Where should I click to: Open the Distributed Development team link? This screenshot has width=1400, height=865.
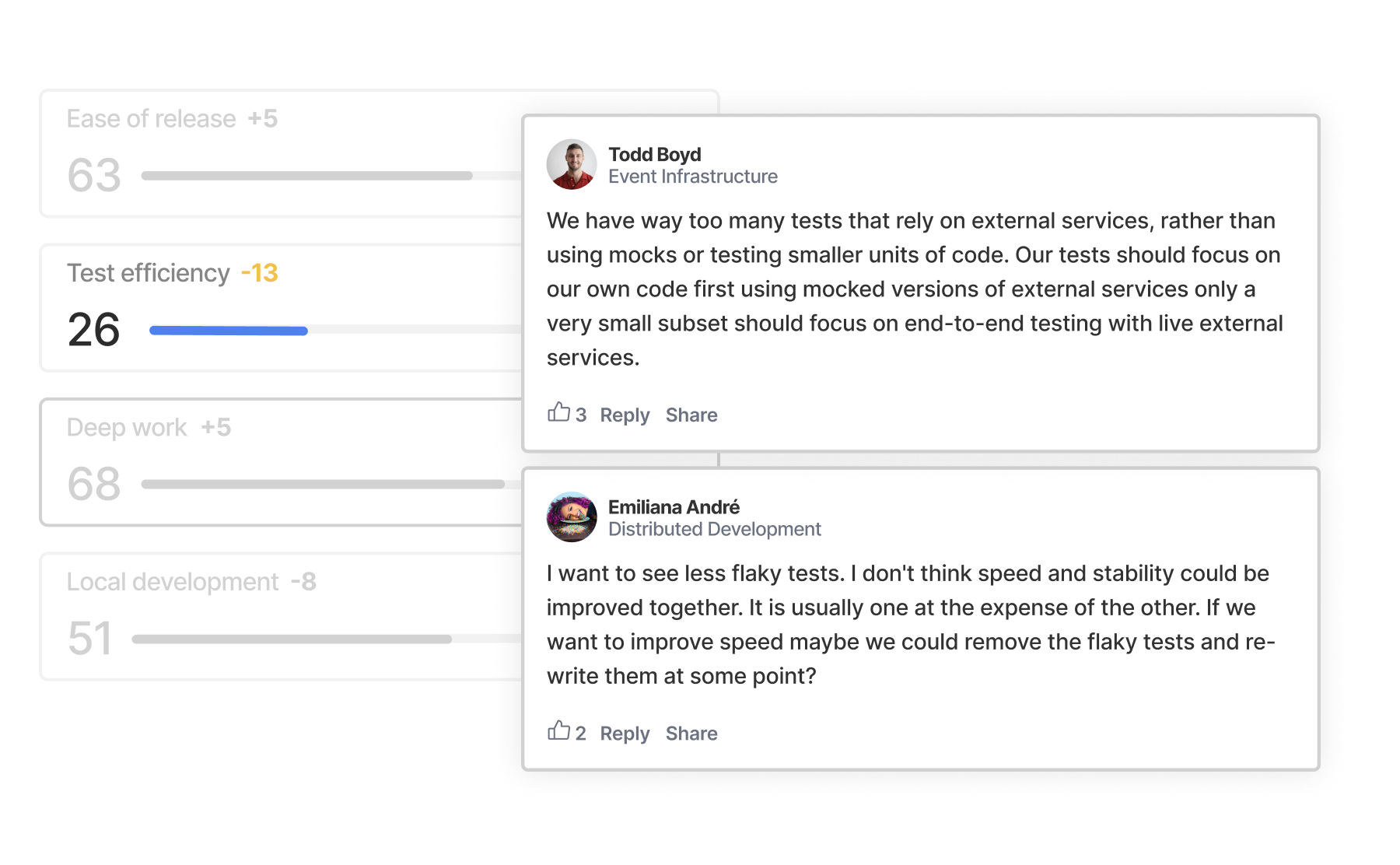(x=715, y=529)
